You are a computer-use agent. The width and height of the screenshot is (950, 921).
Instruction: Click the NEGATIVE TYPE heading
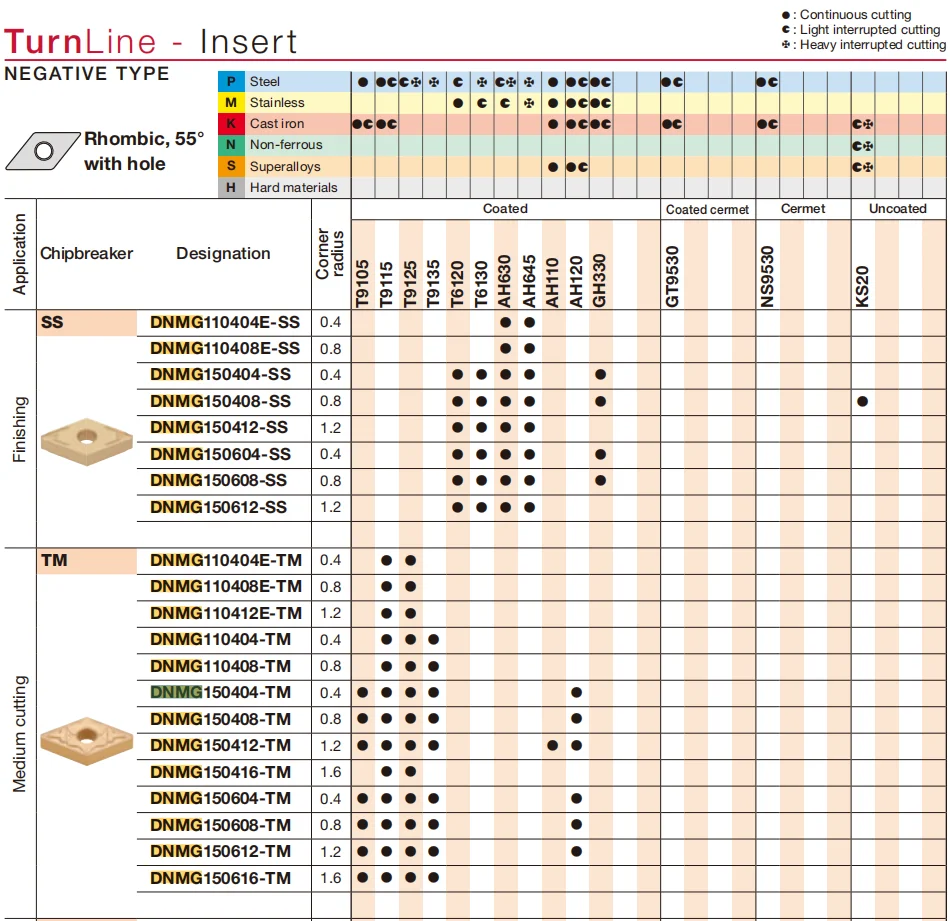87,74
